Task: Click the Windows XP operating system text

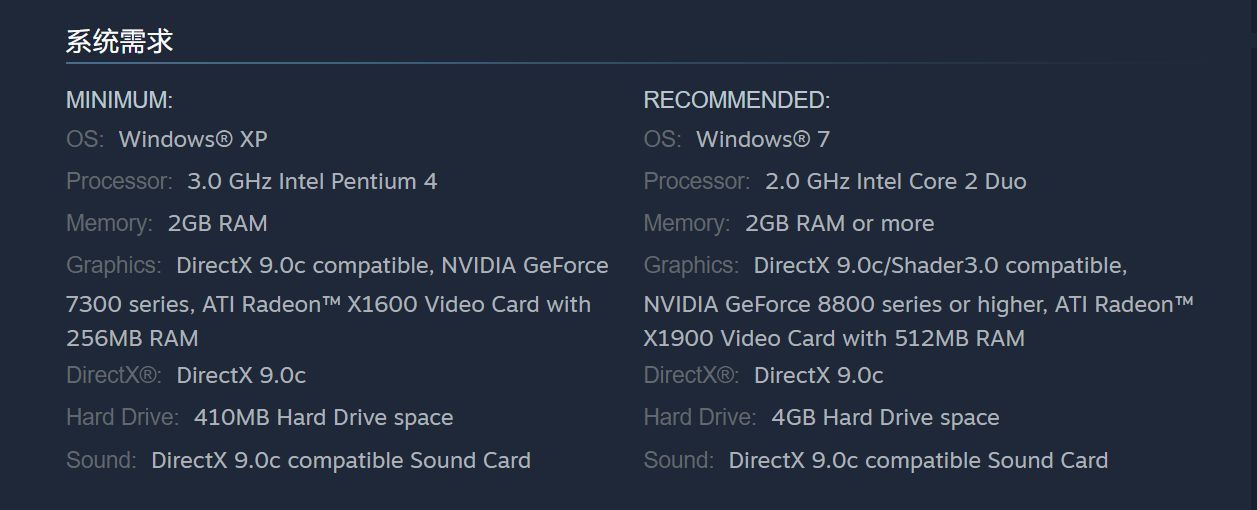Action: 193,139
